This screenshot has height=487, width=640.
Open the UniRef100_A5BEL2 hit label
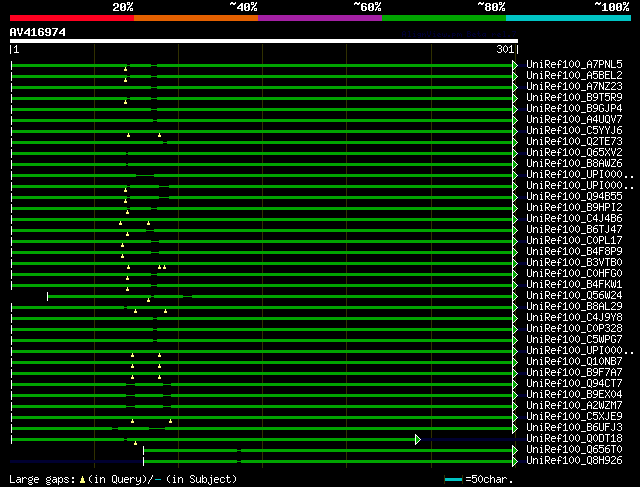[574, 75]
